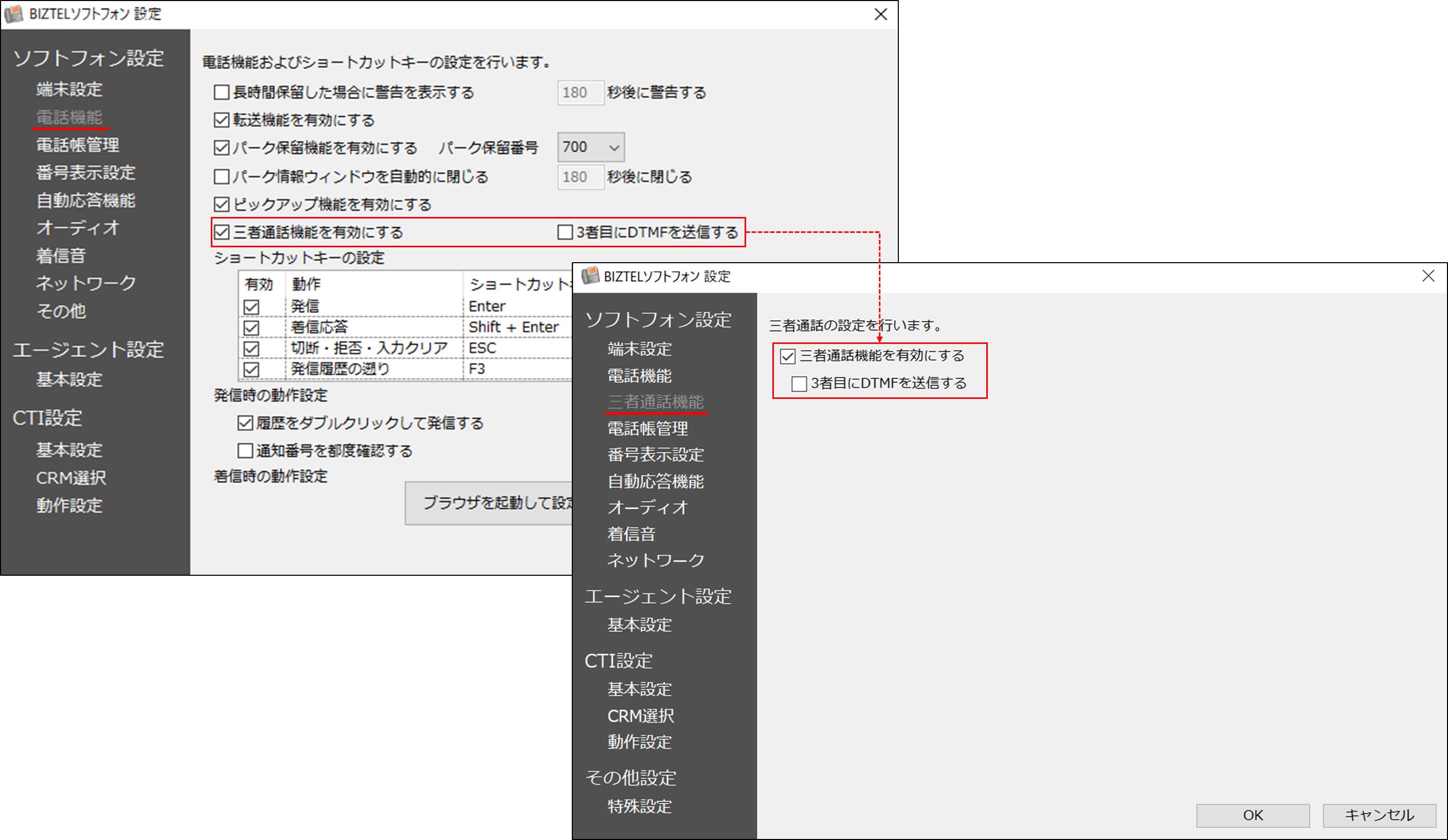This screenshot has width=1448, height=840.
Task: Uncheck the 発信 Enter shortcut row
Action: [x=251, y=307]
